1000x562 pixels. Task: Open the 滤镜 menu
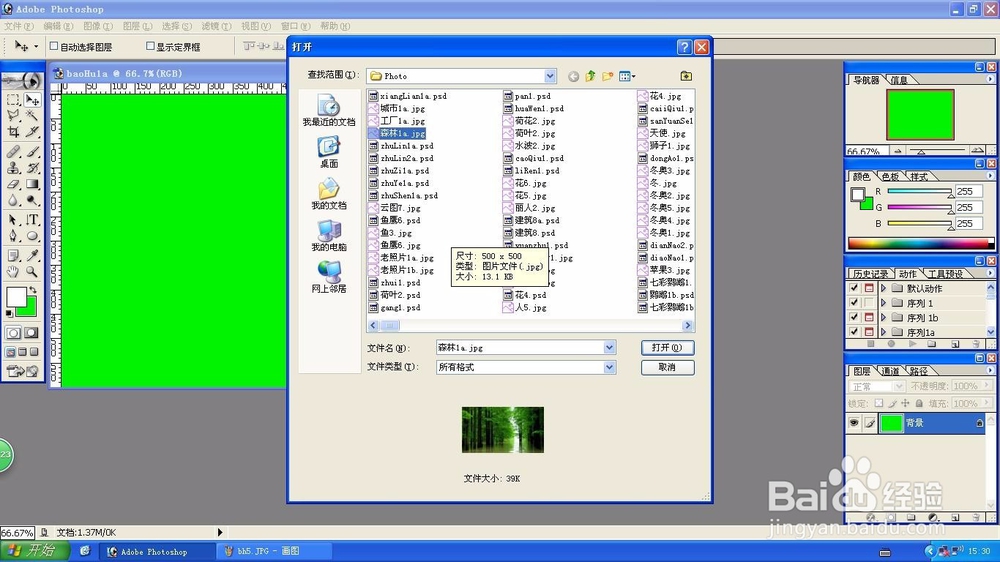(216, 26)
